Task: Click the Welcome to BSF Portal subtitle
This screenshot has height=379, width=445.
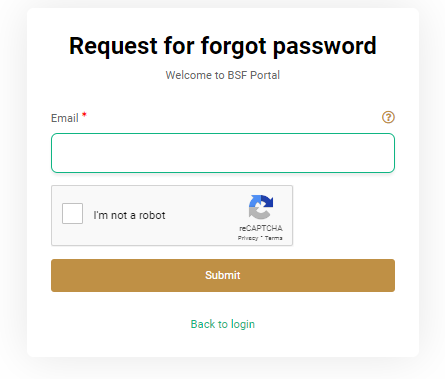Action: (223, 75)
